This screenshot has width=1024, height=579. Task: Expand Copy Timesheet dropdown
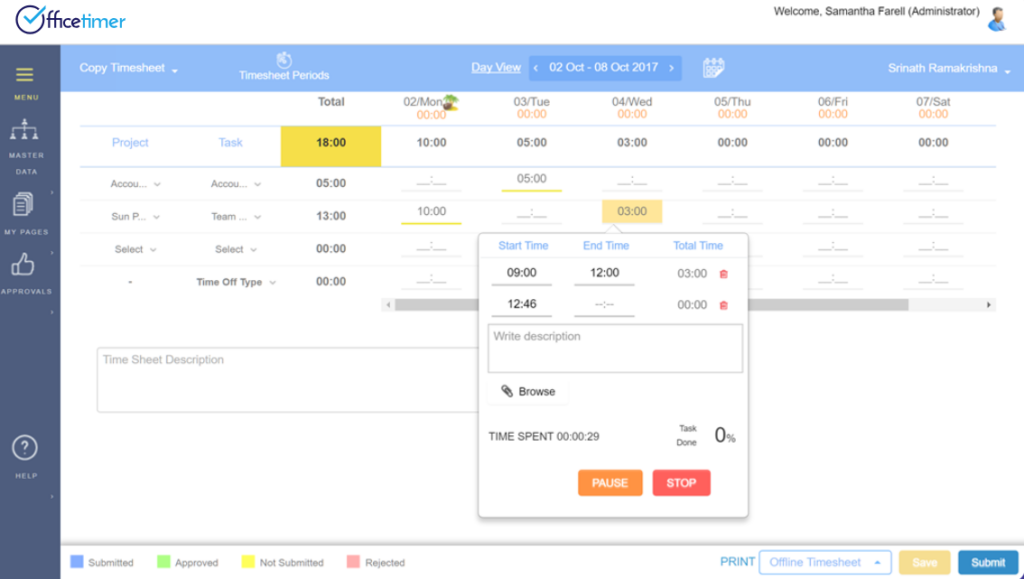point(129,68)
